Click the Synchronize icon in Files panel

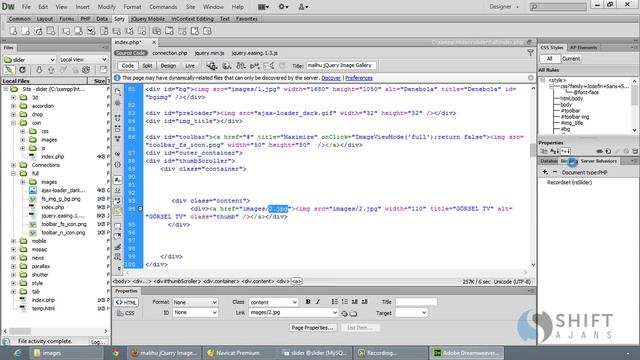click(x=86, y=70)
